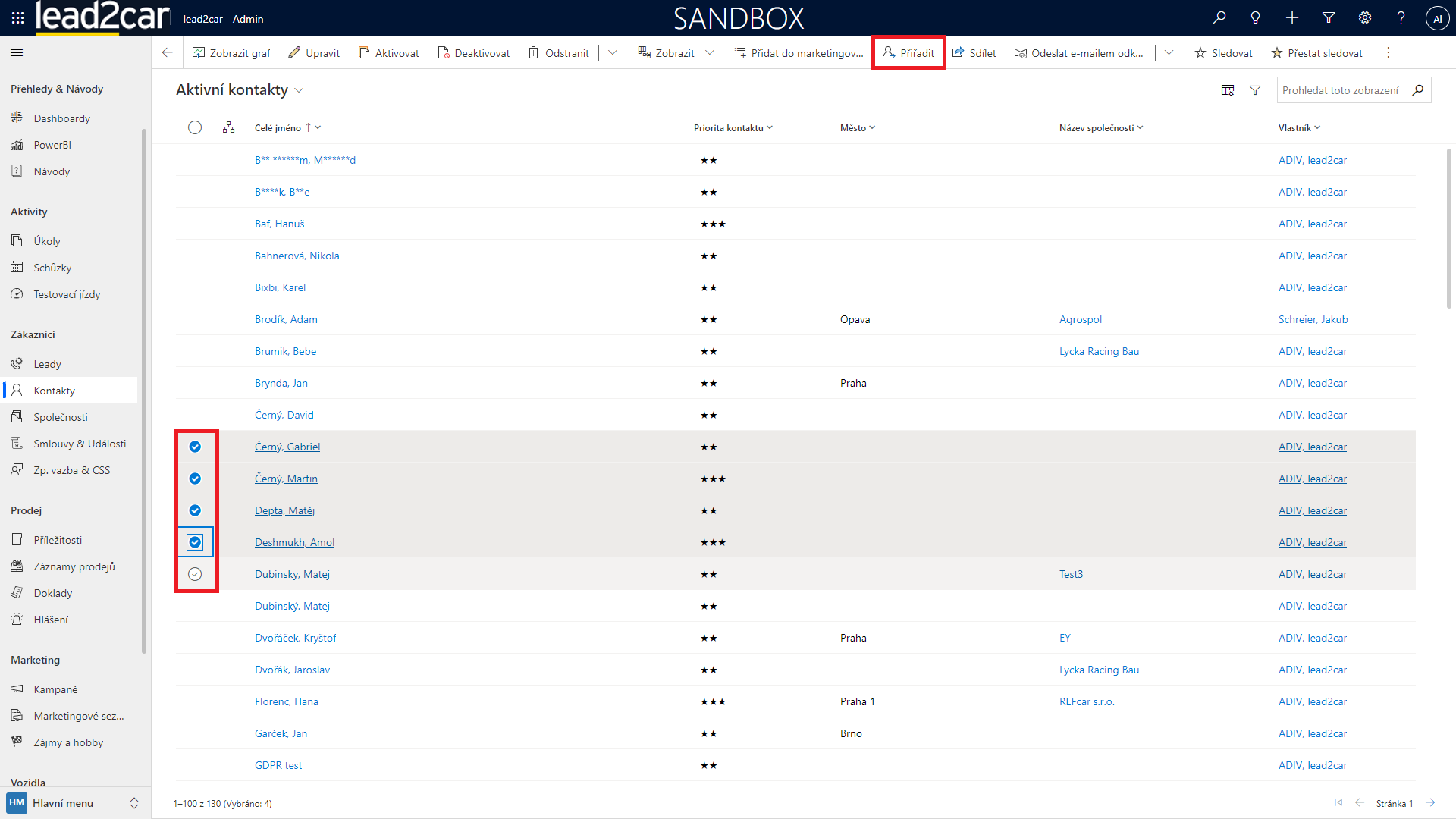This screenshot has width=1456, height=819.
Task: Expand the Aktivní kontakty view selector
Action: click(x=299, y=90)
